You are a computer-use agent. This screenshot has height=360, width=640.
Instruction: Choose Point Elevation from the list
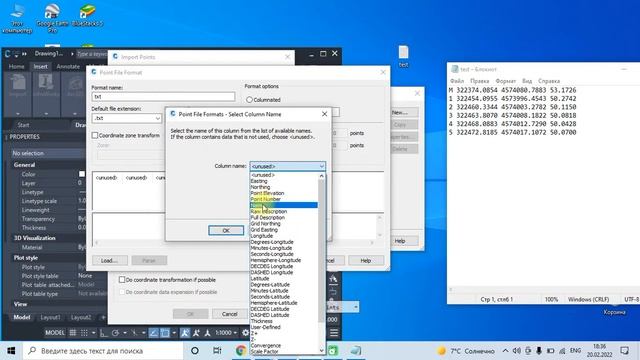point(284,193)
